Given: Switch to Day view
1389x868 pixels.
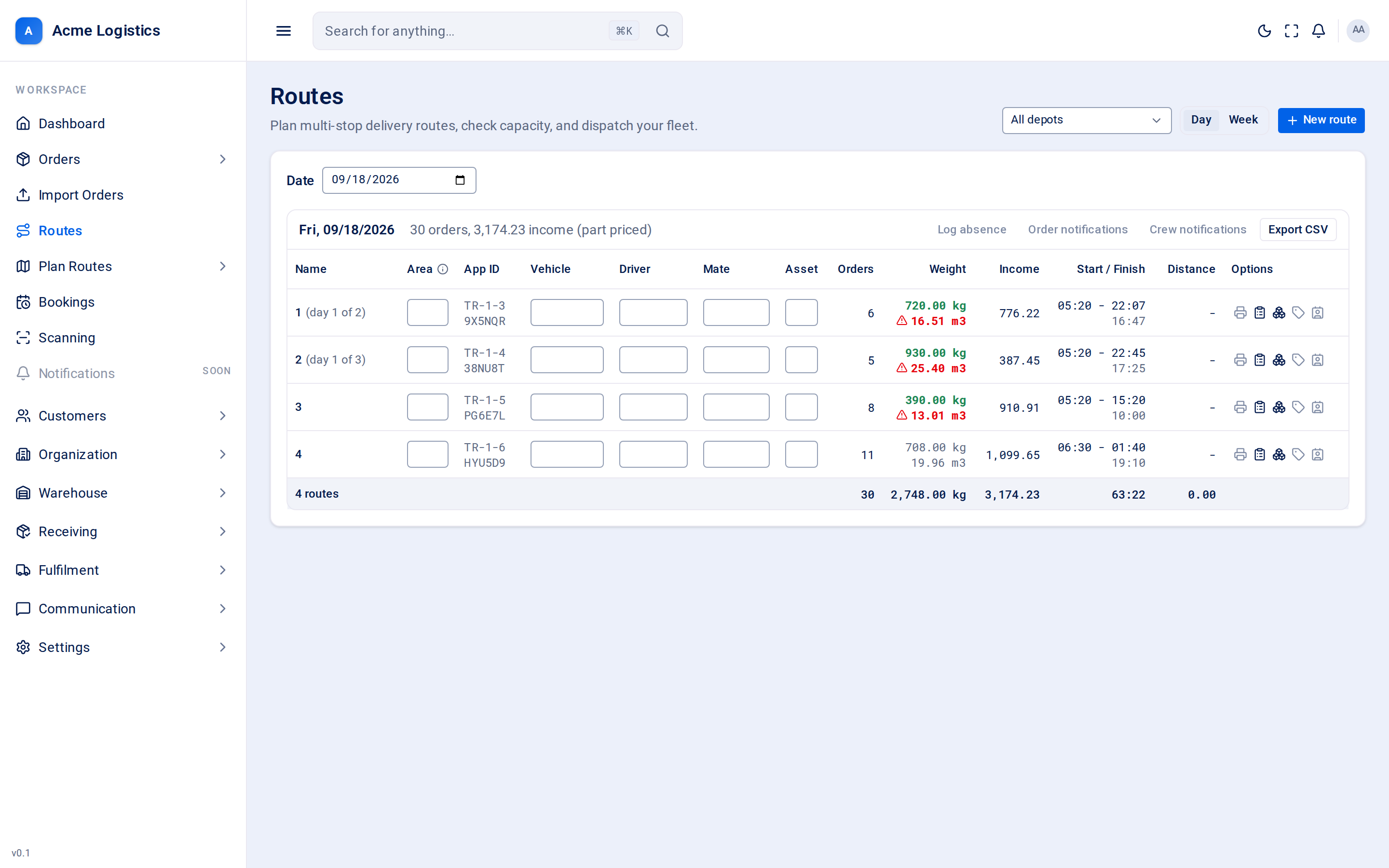Looking at the screenshot, I should (x=1201, y=120).
